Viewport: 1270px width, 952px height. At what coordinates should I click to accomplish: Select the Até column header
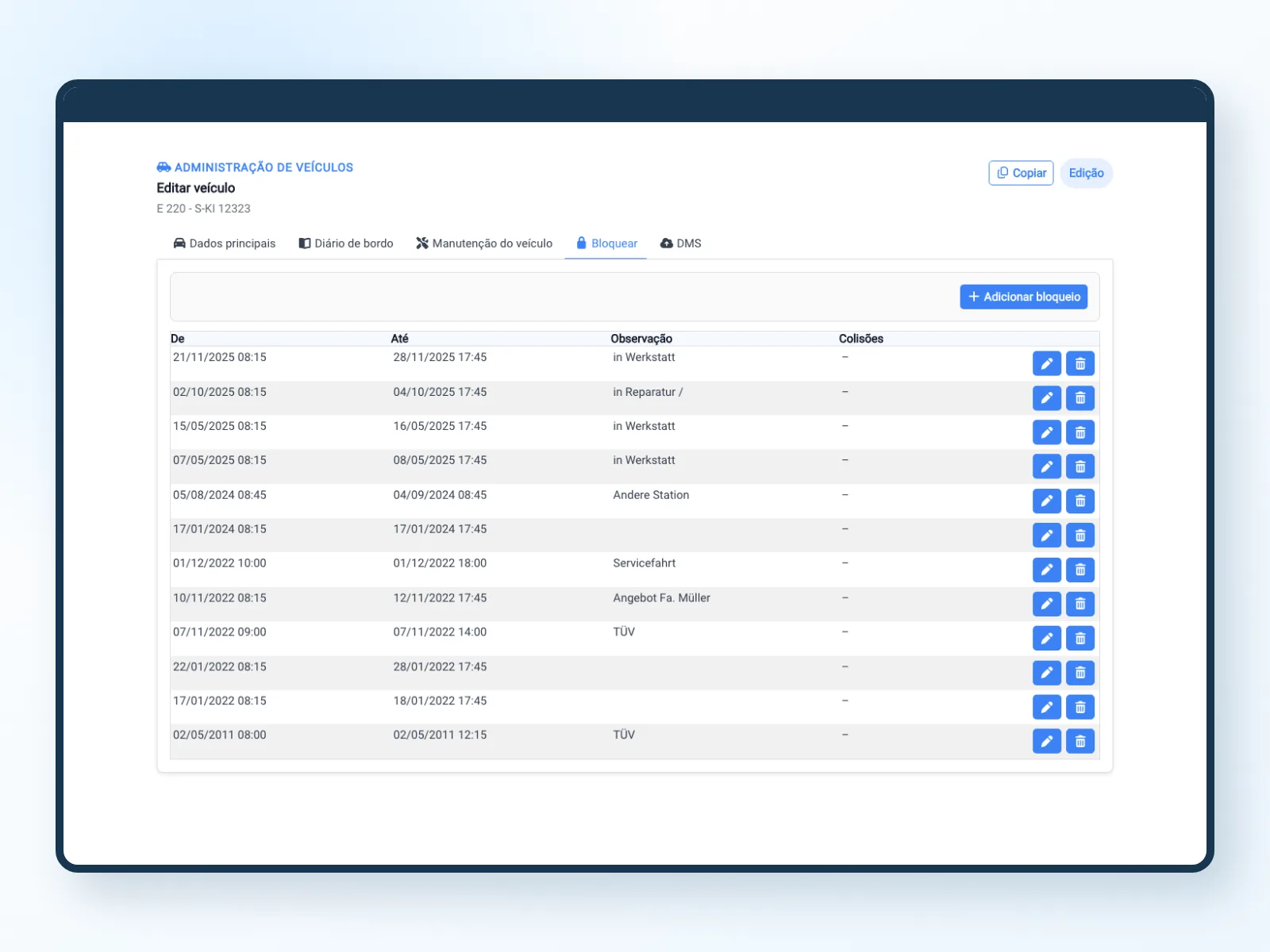[400, 339]
